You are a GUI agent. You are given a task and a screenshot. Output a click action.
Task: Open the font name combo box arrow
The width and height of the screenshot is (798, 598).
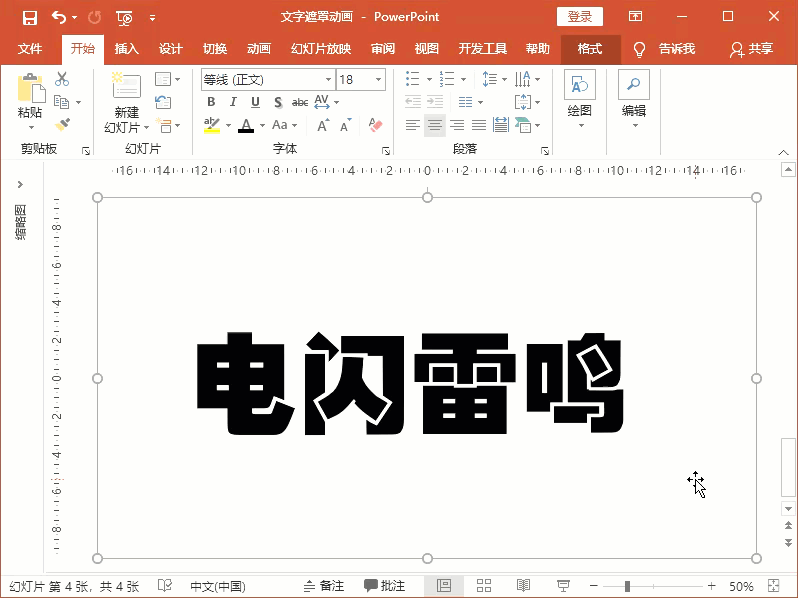pos(328,80)
